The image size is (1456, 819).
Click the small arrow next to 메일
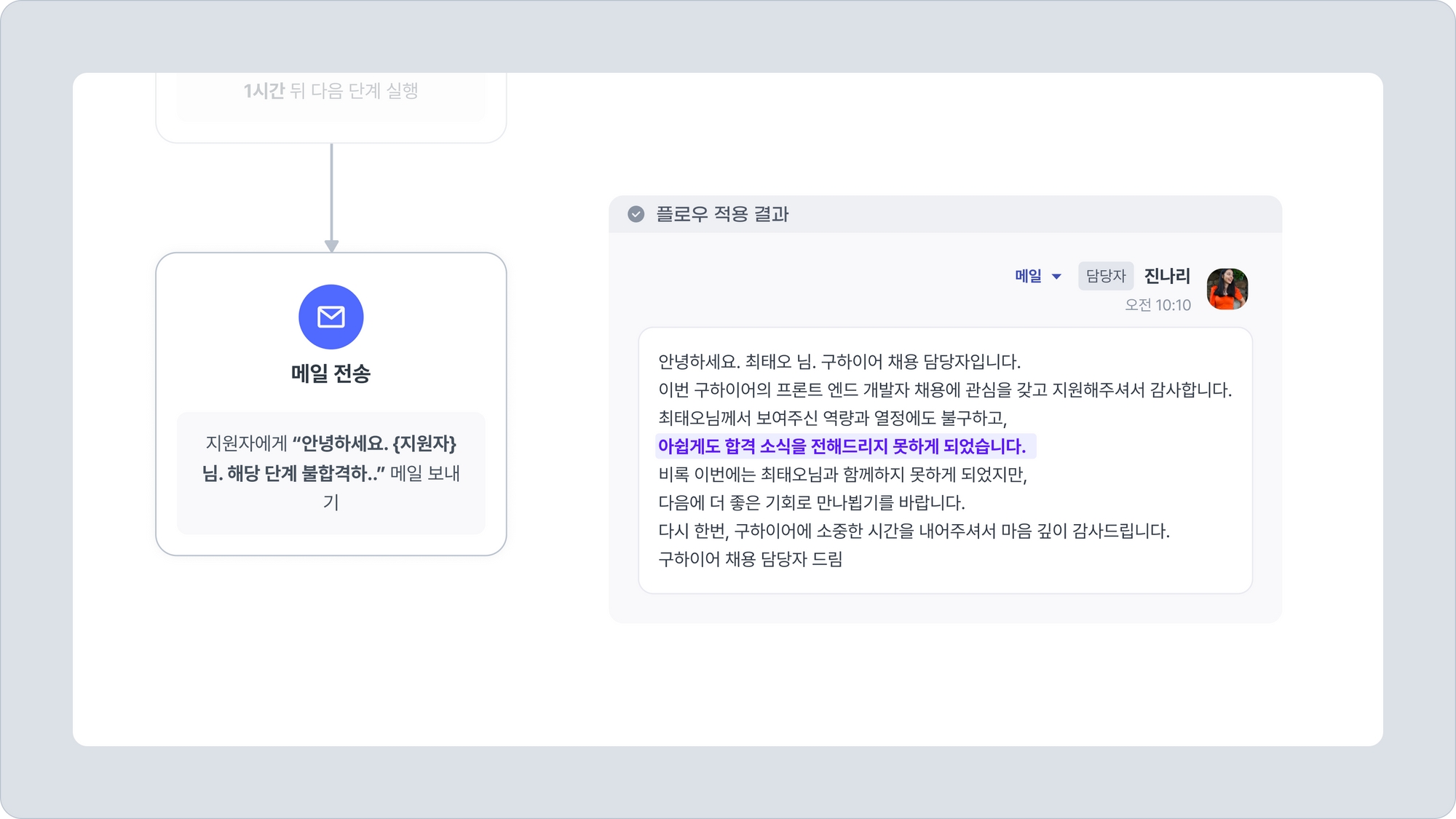click(1056, 277)
